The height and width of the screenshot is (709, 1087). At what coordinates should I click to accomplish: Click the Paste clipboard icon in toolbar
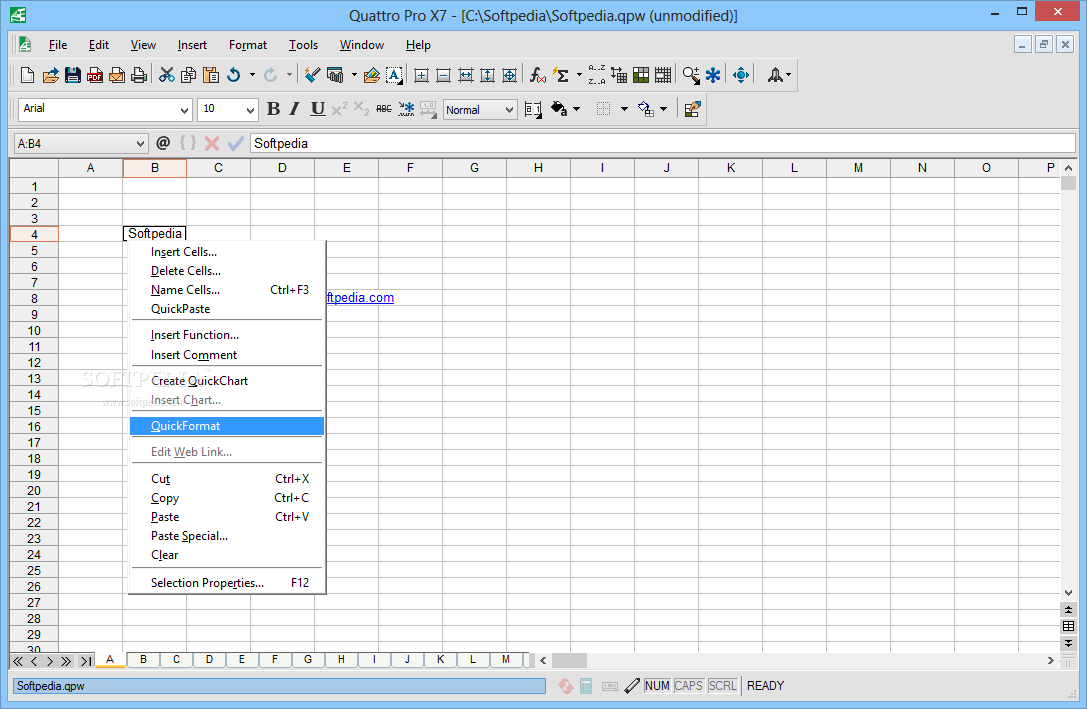211,75
